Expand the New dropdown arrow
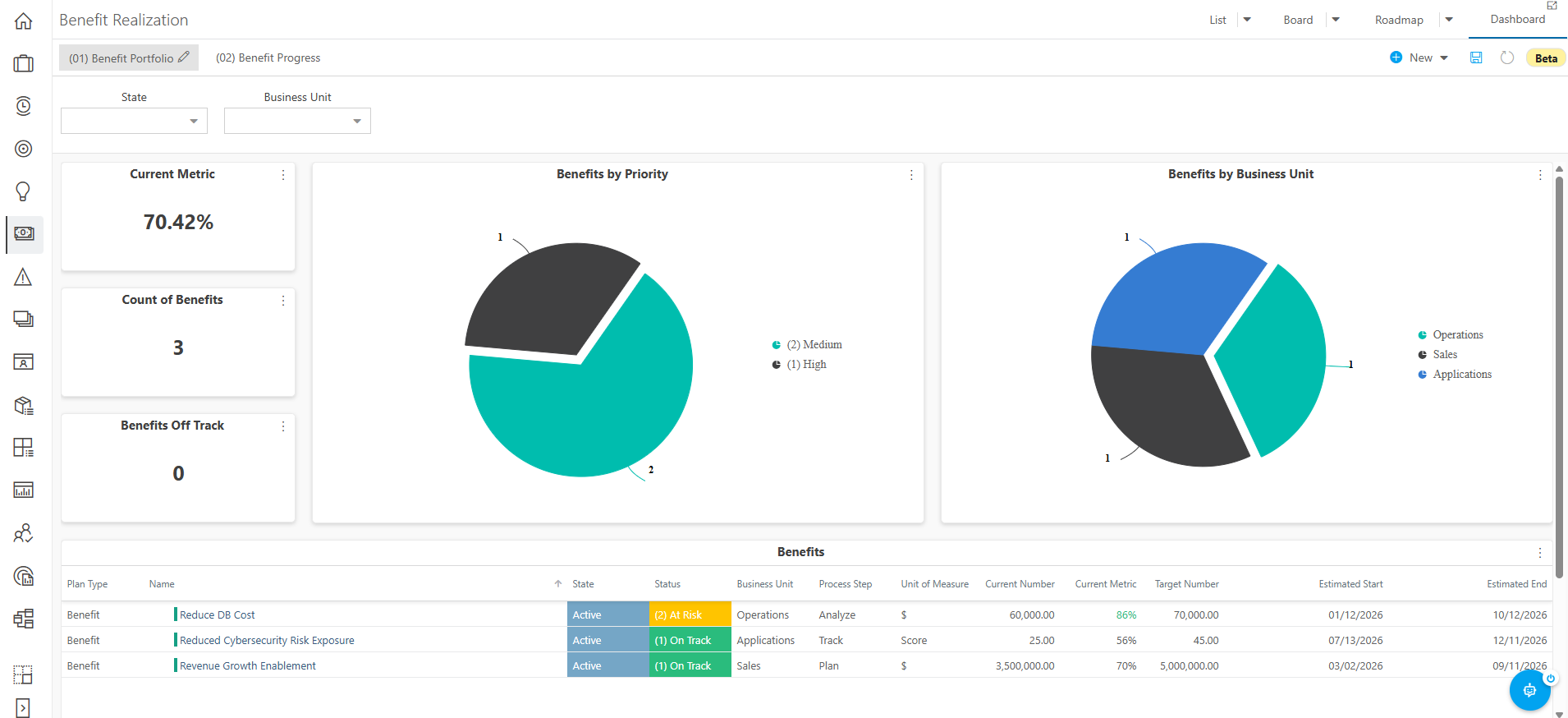Viewport: 1568px width, 718px height. [1444, 58]
